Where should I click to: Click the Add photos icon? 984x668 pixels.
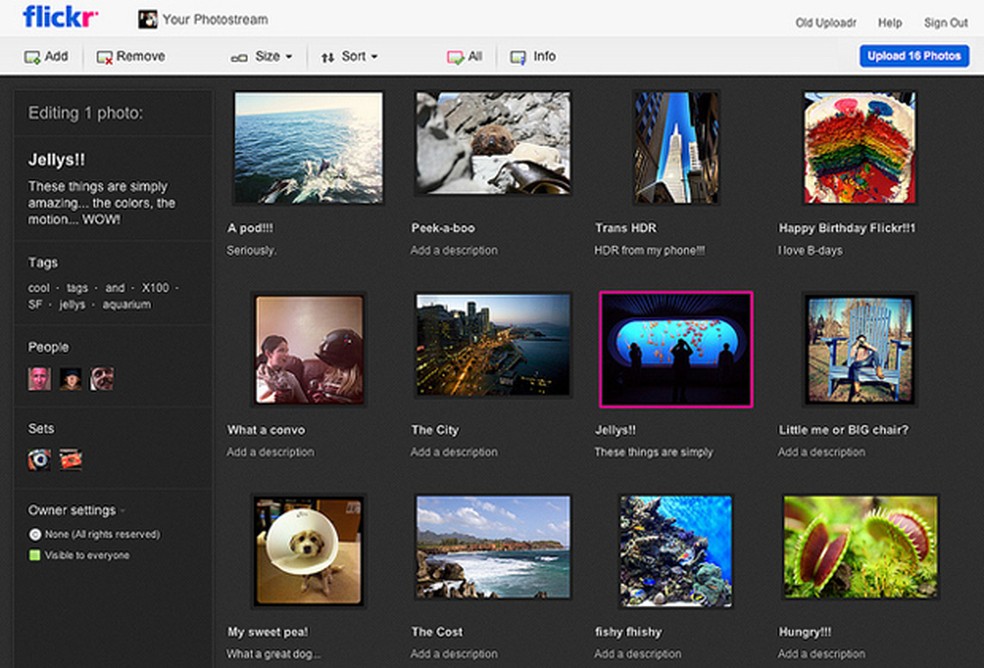(31, 57)
